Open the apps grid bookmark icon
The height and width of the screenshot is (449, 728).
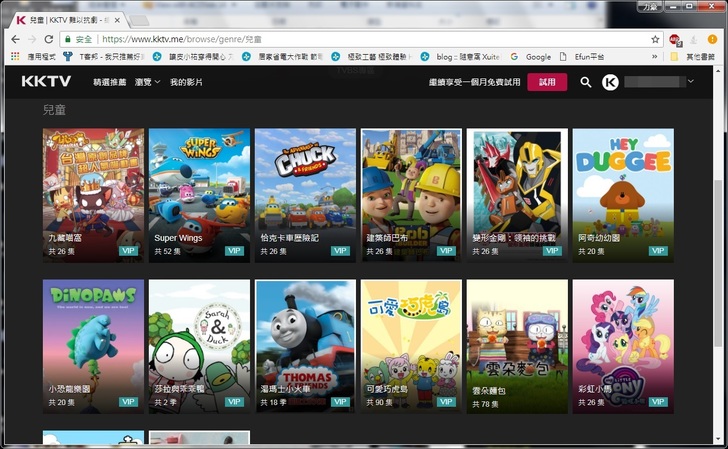click(x=15, y=56)
